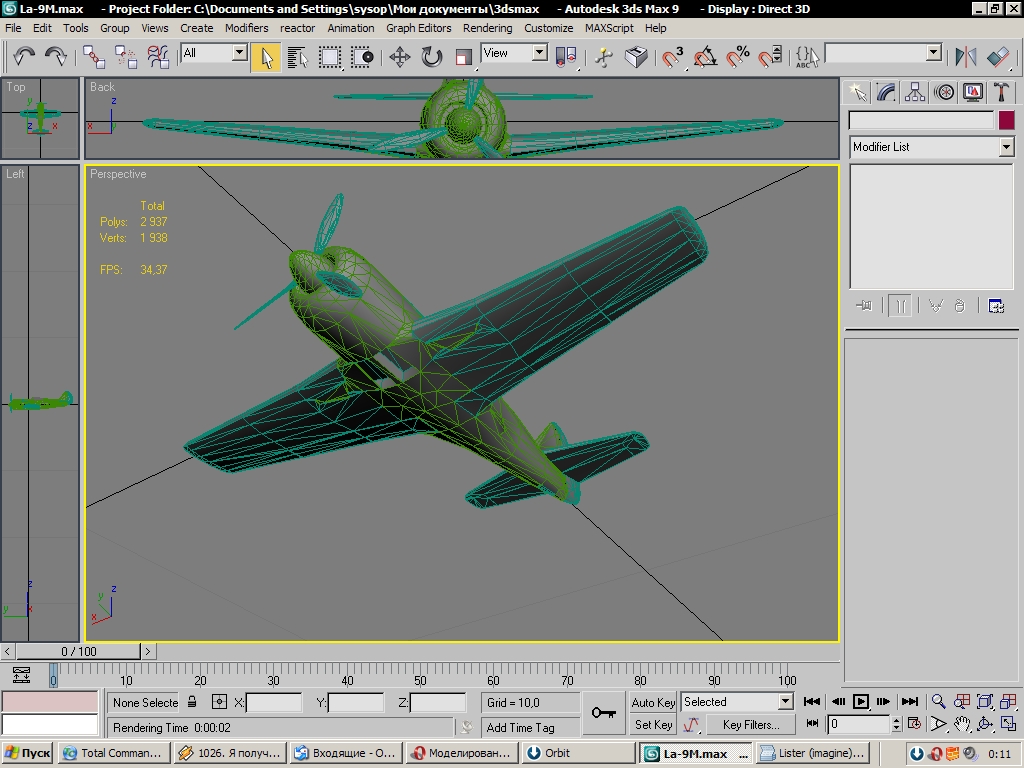The width and height of the screenshot is (1024, 768).
Task: Activate the Pan View hand tool
Action: tap(962, 724)
